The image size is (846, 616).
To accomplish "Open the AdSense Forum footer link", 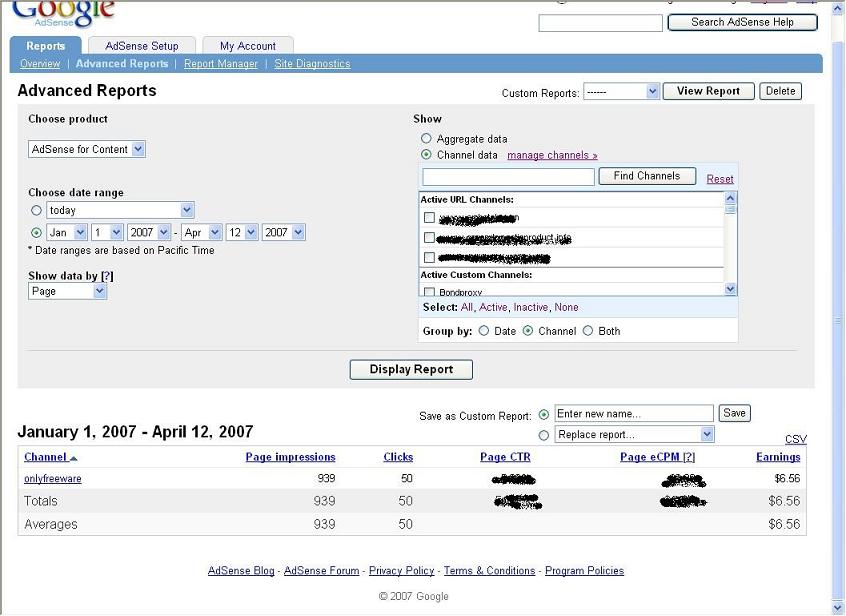I will point(322,571).
